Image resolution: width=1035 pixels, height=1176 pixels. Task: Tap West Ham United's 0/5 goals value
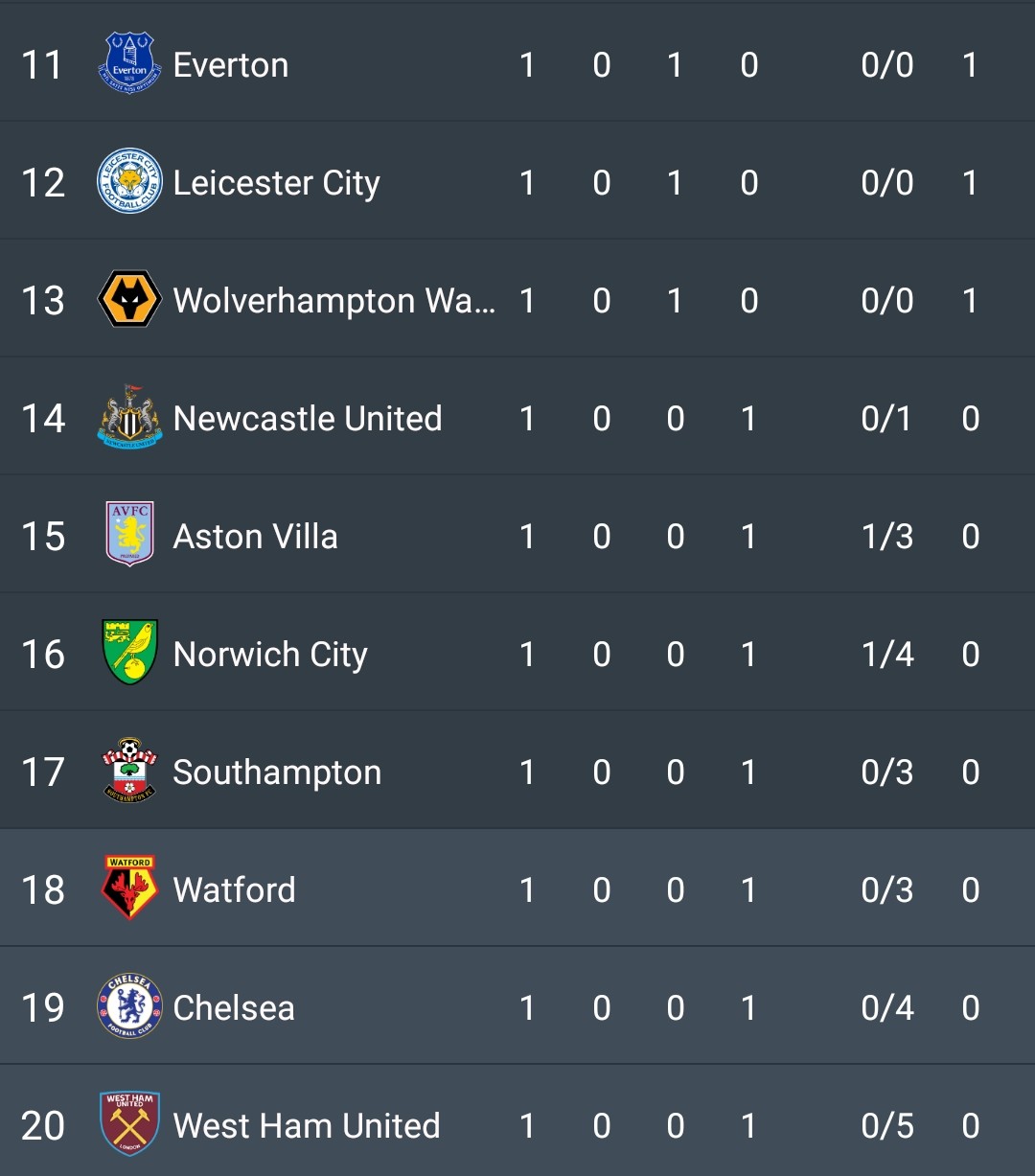[x=887, y=1126]
